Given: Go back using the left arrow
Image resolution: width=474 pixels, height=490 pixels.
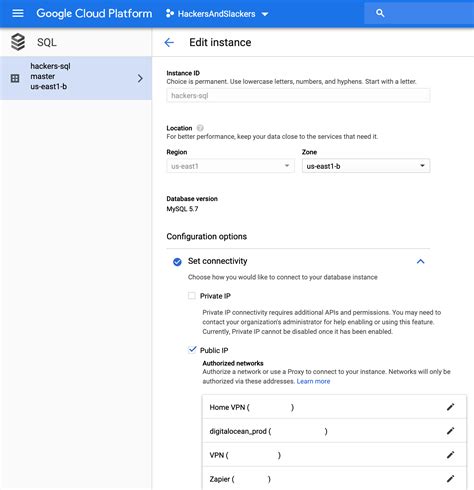Looking at the screenshot, I should click(x=169, y=42).
